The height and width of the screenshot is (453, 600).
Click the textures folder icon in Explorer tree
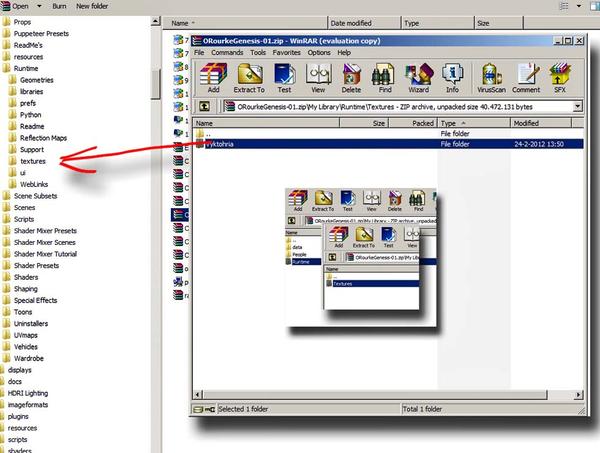pyautogui.click(x=13, y=161)
